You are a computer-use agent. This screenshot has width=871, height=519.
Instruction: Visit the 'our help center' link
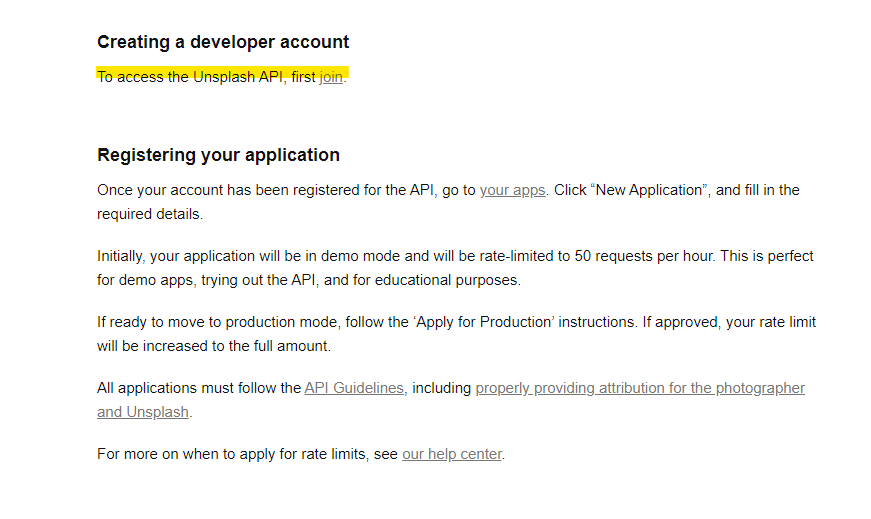[x=452, y=454]
